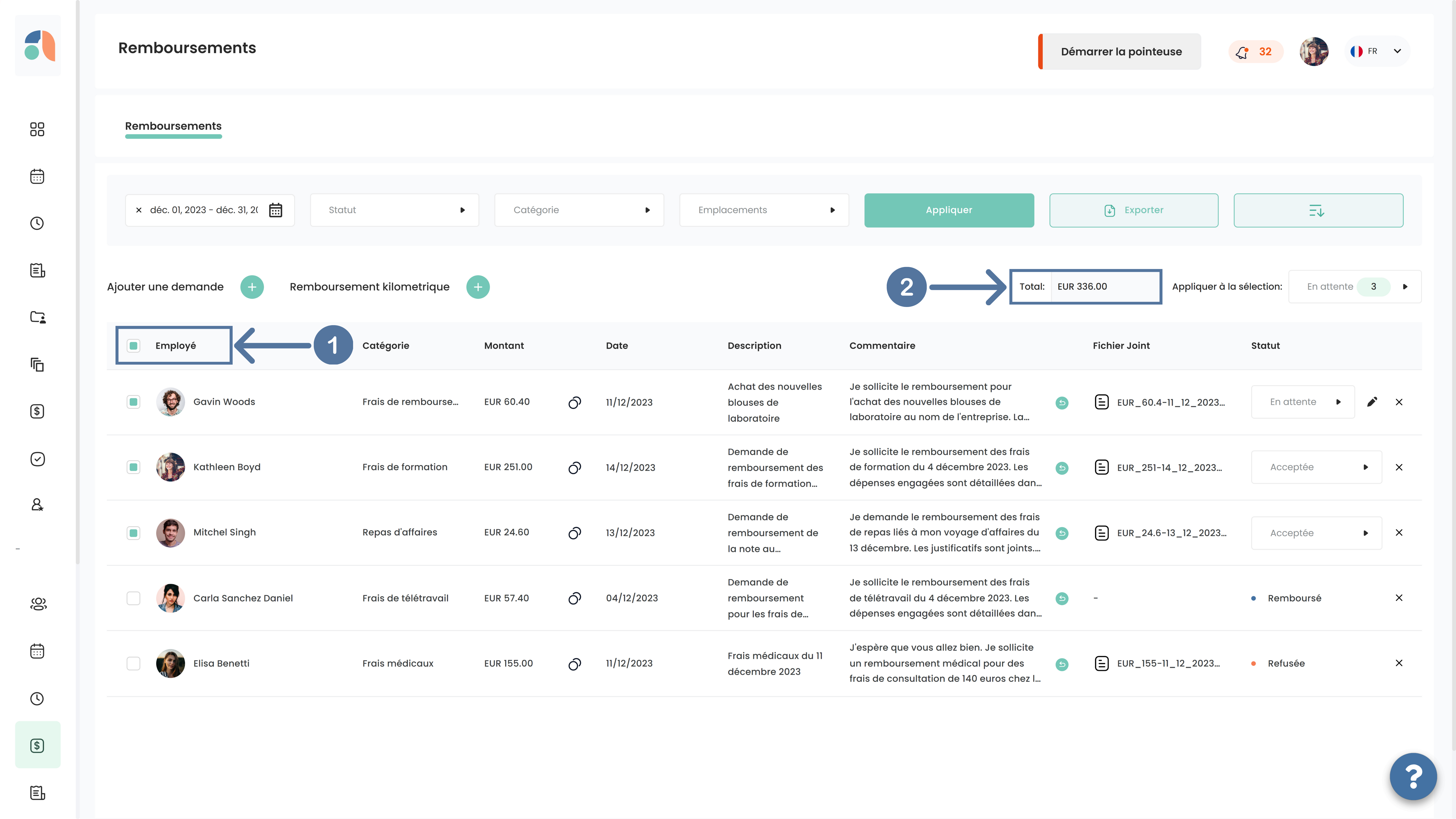Image resolution: width=1456 pixels, height=819 pixels.
Task: Edit Gavin Woods request with pencil icon
Action: tap(1372, 402)
